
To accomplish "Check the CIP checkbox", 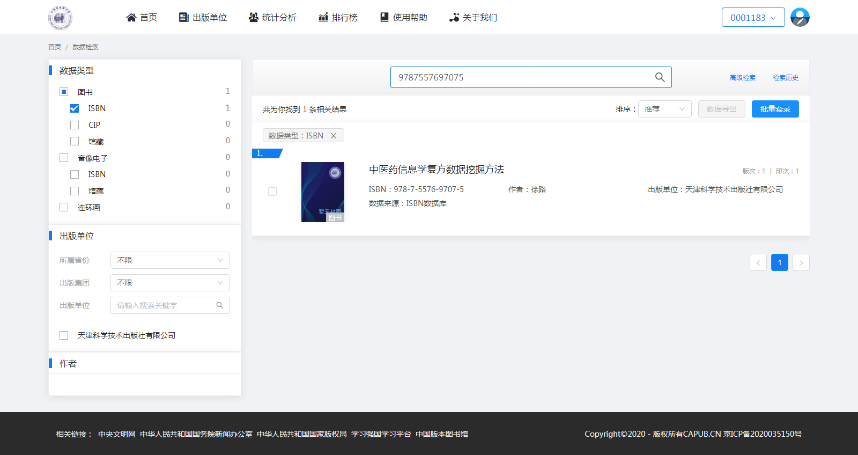I will pyautogui.click(x=74, y=125).
